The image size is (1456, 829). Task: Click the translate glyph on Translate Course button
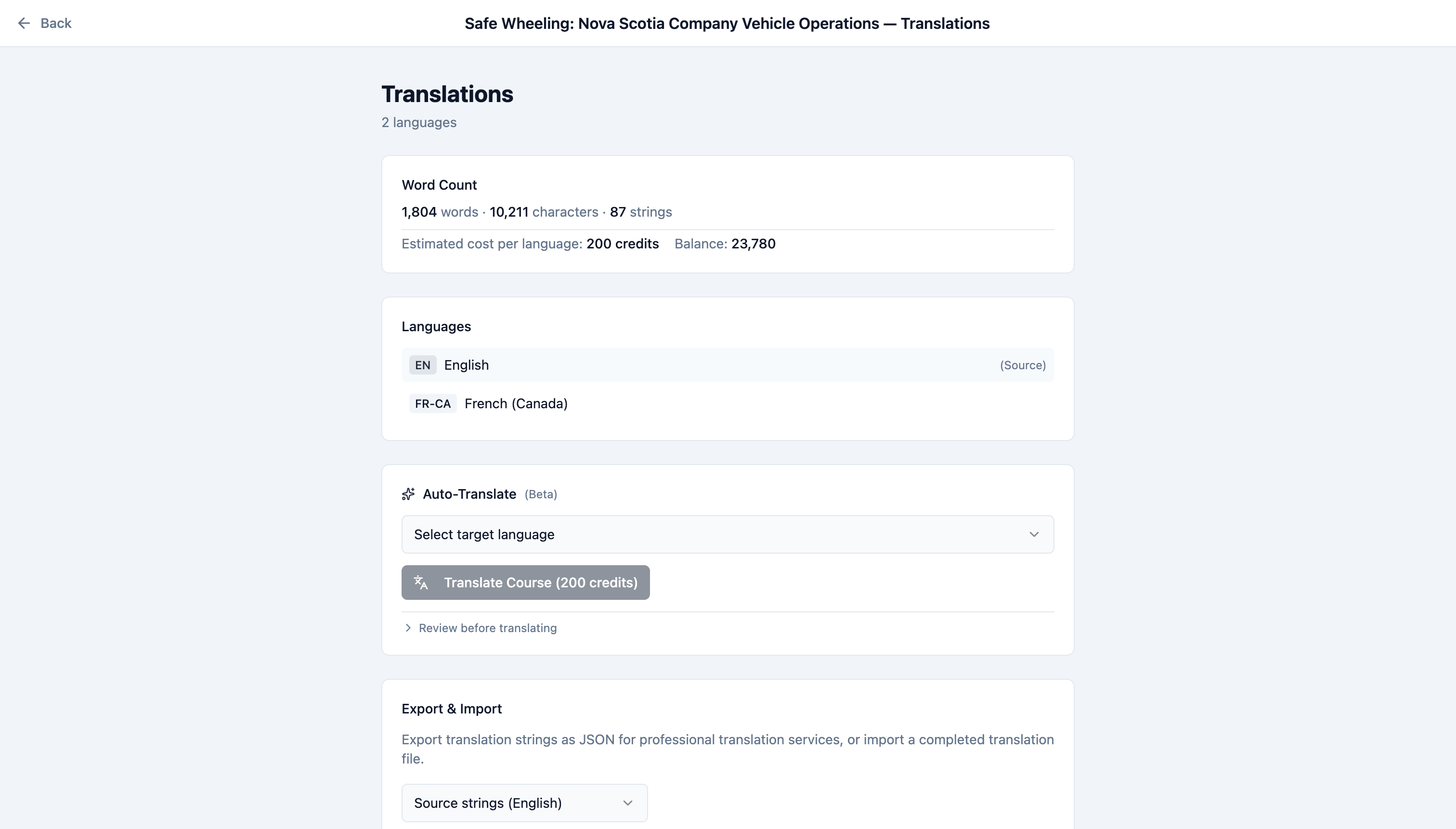421,582
